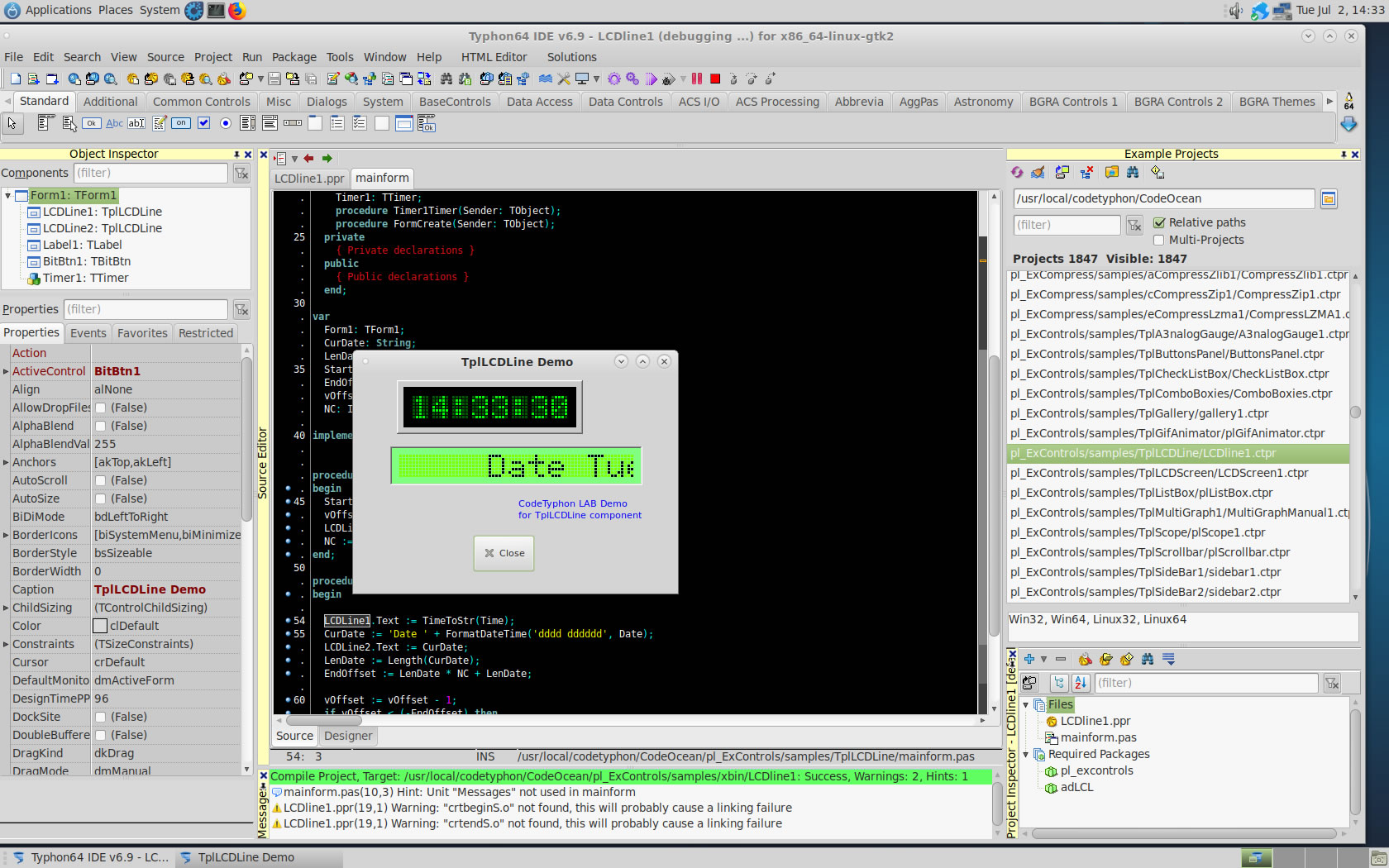Expand the ActiveControl property row
Image resolution: width=1389 pixels, height=868 pixels.
(6, 371)
